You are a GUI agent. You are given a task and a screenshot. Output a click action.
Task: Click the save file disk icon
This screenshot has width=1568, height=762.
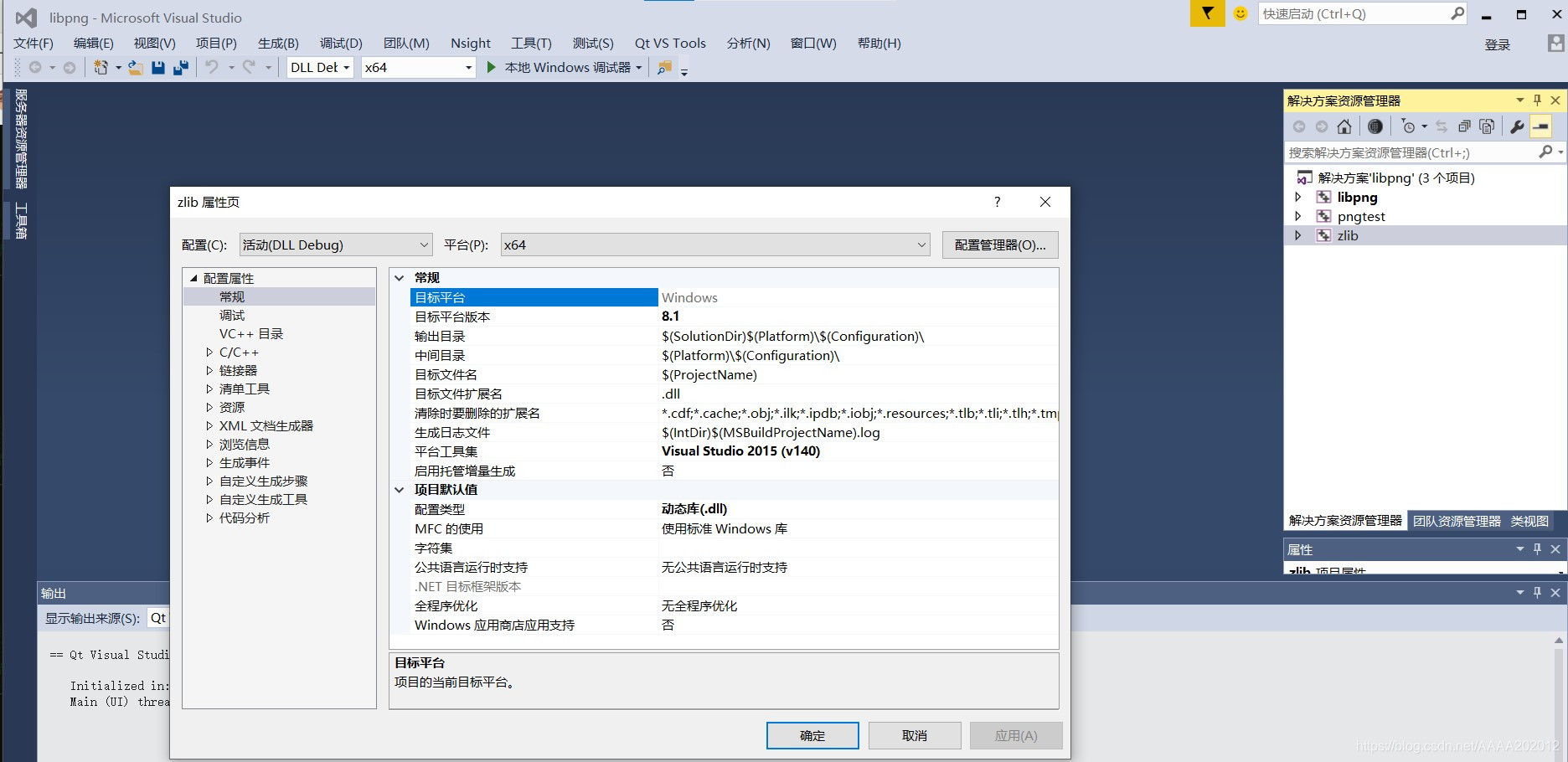pos(158,68)
